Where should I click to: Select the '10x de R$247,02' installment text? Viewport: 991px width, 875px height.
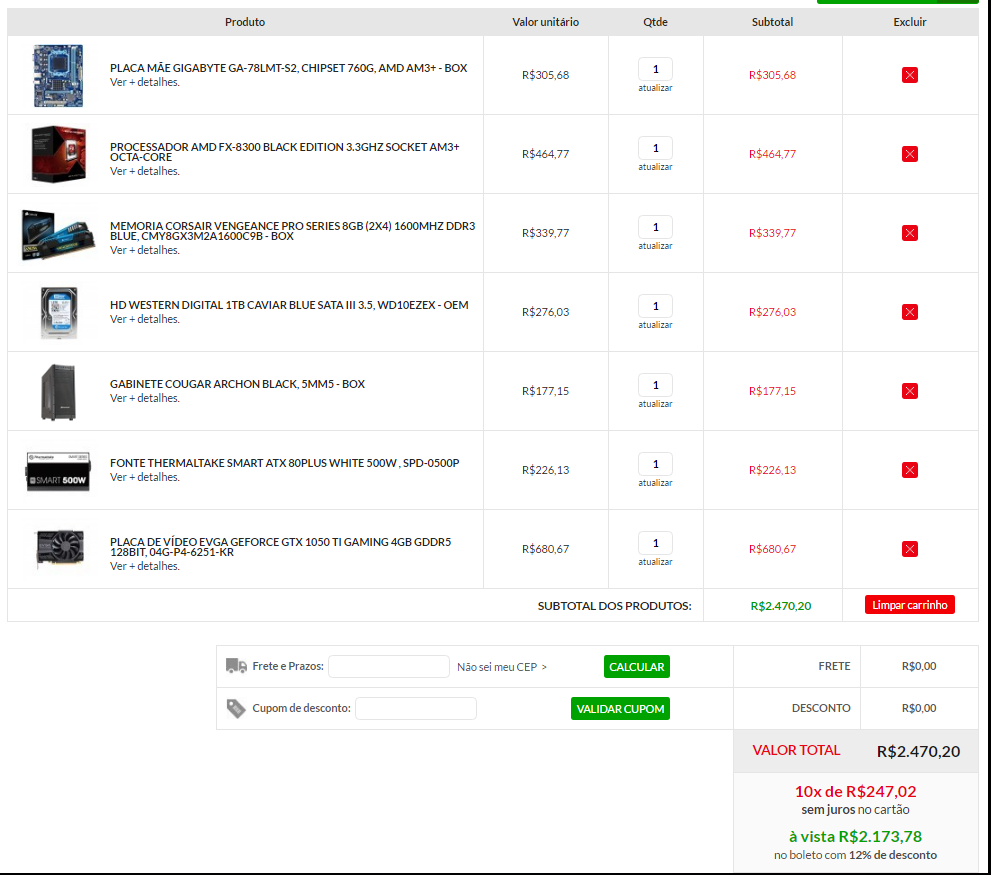coord(855,792)
